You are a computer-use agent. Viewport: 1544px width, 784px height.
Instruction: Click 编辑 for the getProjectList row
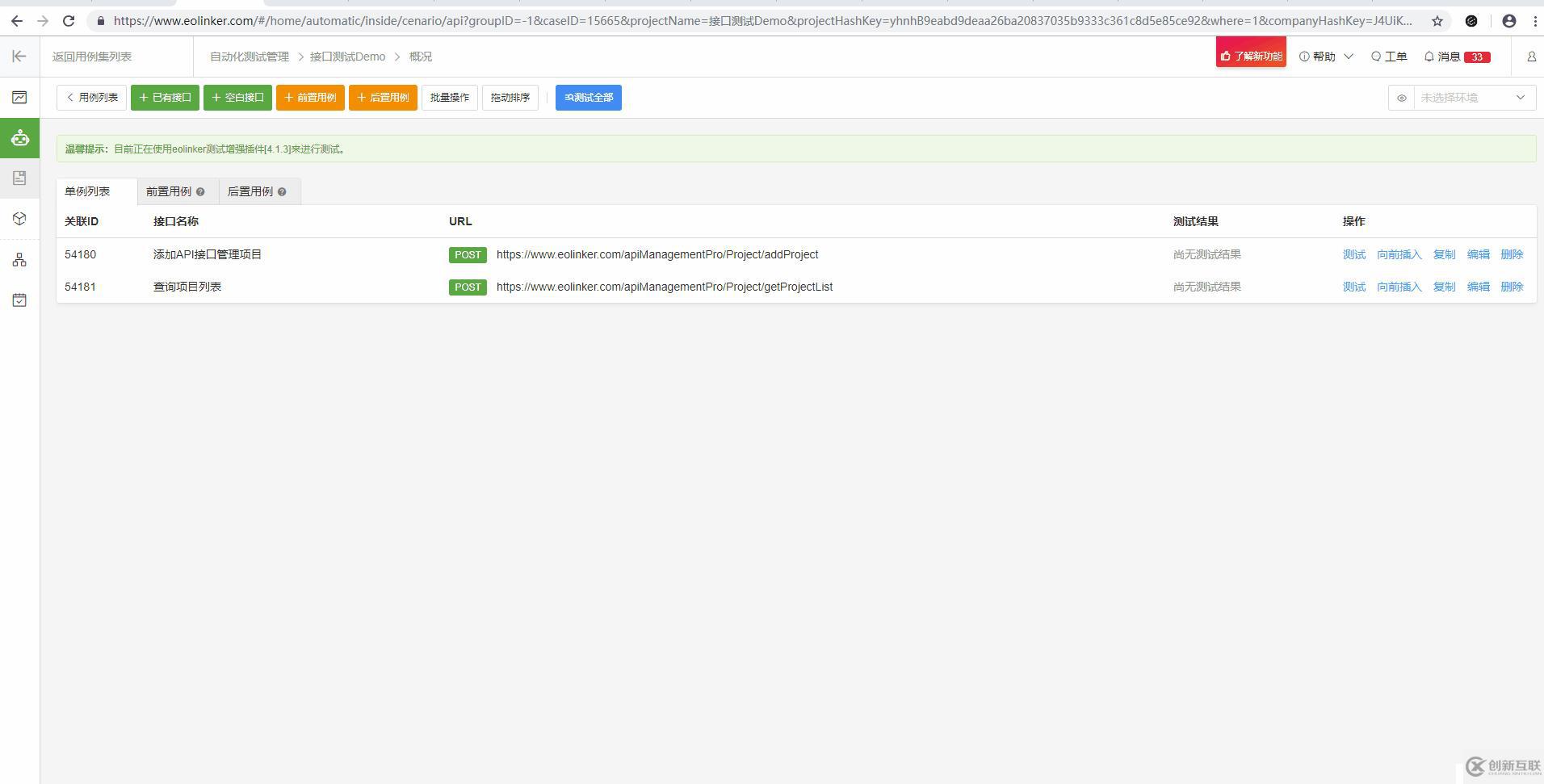point(1479,287)
